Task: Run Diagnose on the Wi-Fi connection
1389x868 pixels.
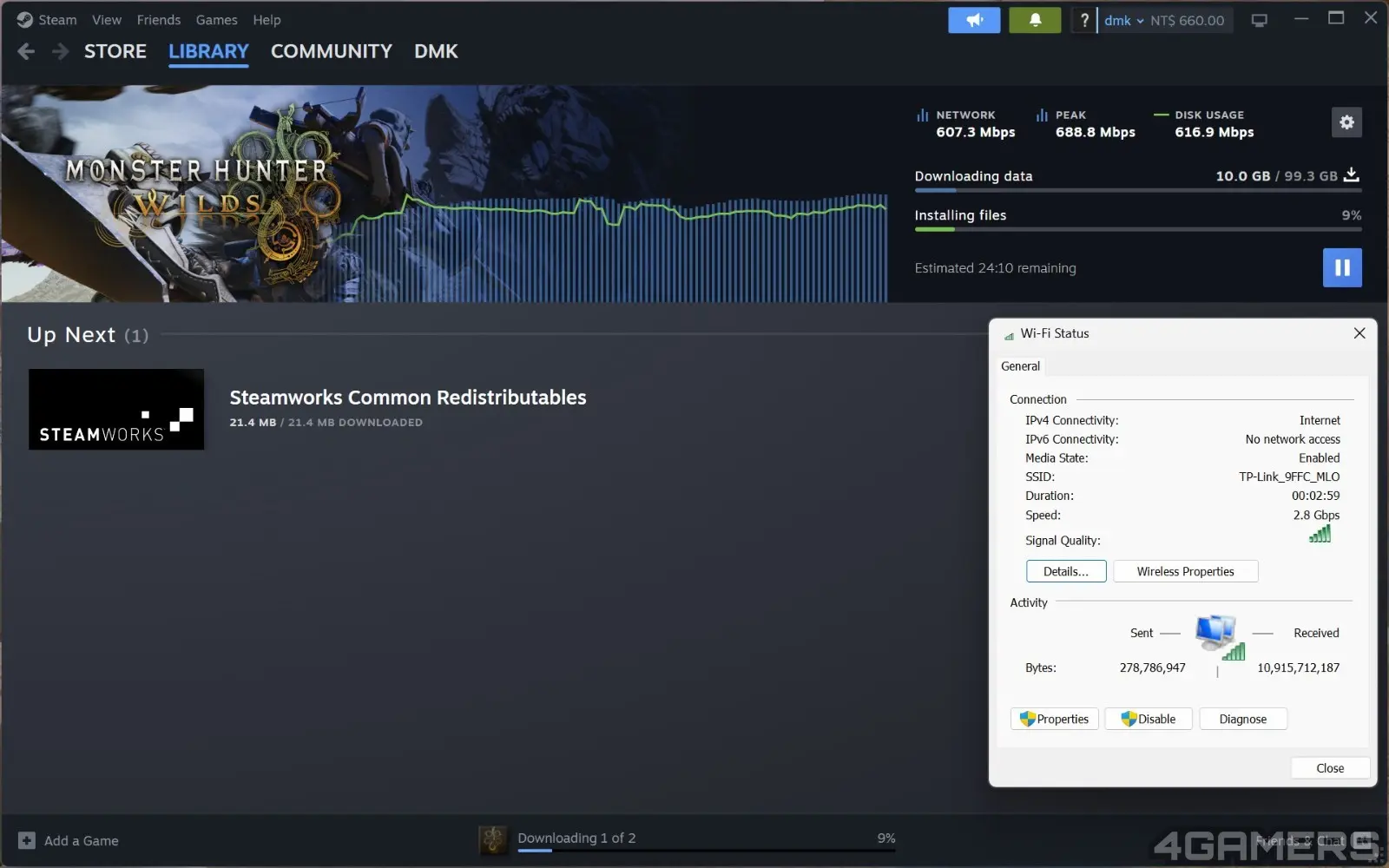Action: pyautogui.click(x=1242, y=719)
